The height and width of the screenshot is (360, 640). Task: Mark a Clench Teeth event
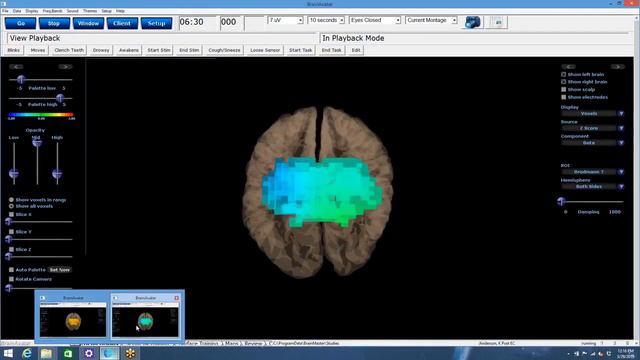pos(69,50)
